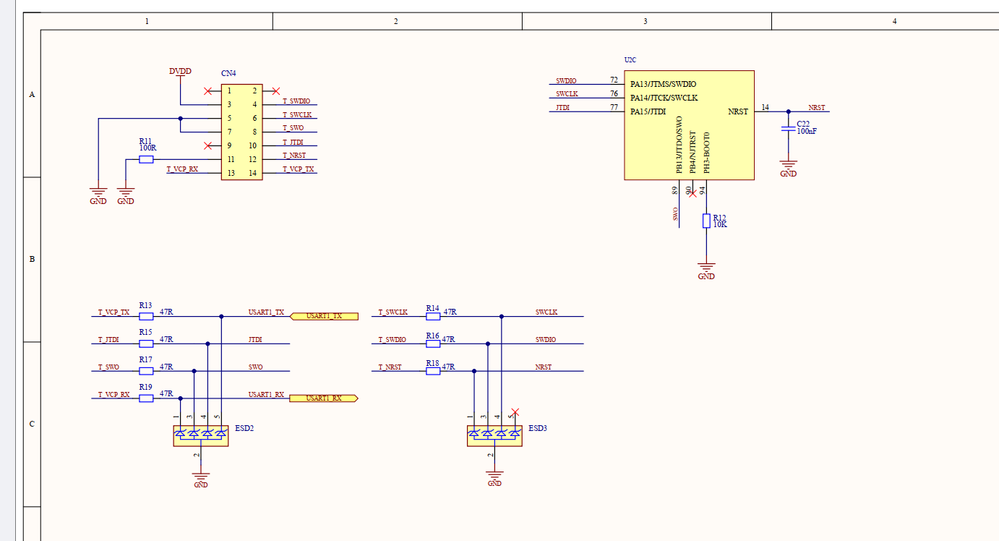The height and width of the screenshot is (541, 999).
Task: Select T_SWCLK net label at CN4 pin 6
Action: pos(297,115)
